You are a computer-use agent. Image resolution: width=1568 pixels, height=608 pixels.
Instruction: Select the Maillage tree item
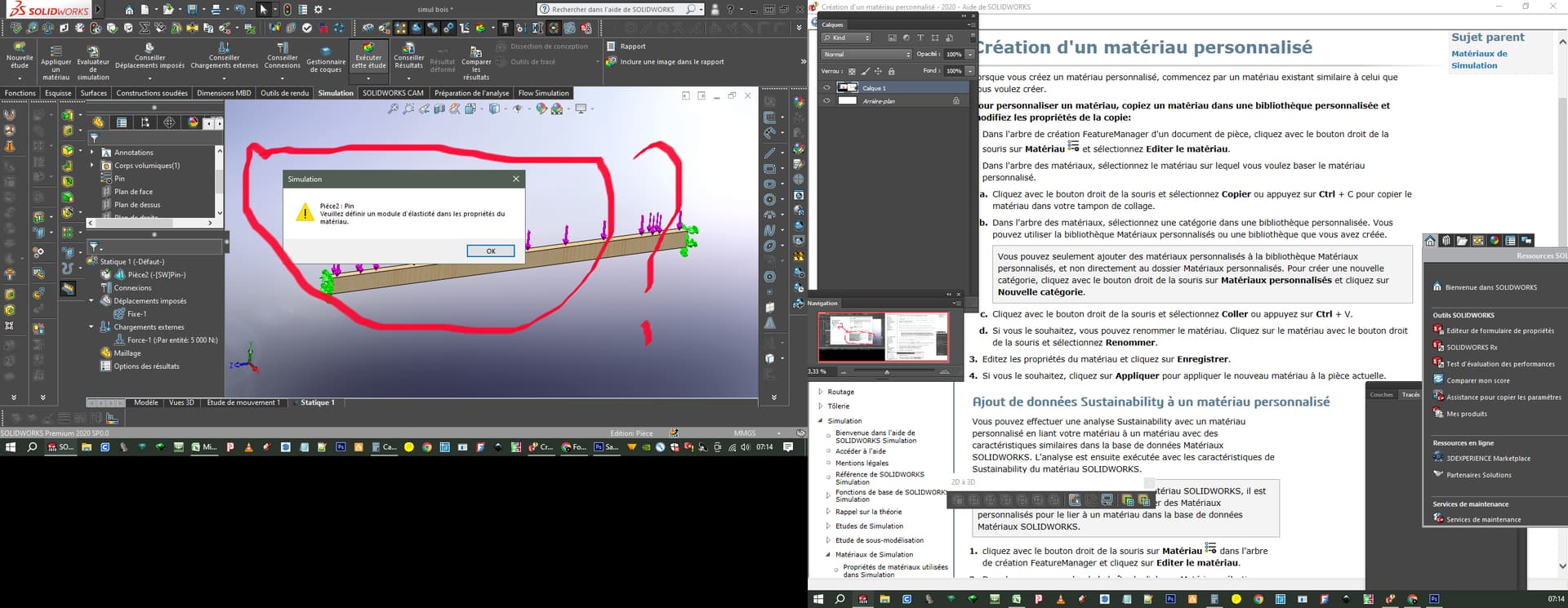pyautogui.click(x=127, y=353)
